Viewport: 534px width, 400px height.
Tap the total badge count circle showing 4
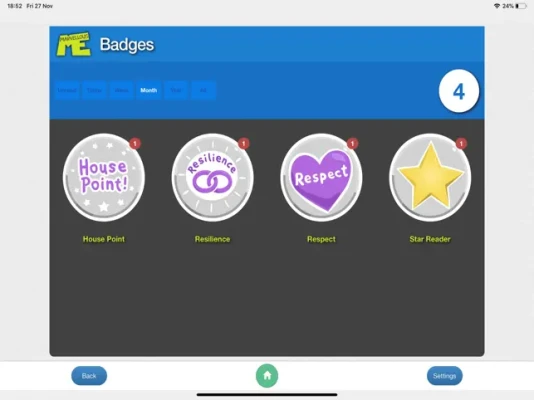coord(459,91)
